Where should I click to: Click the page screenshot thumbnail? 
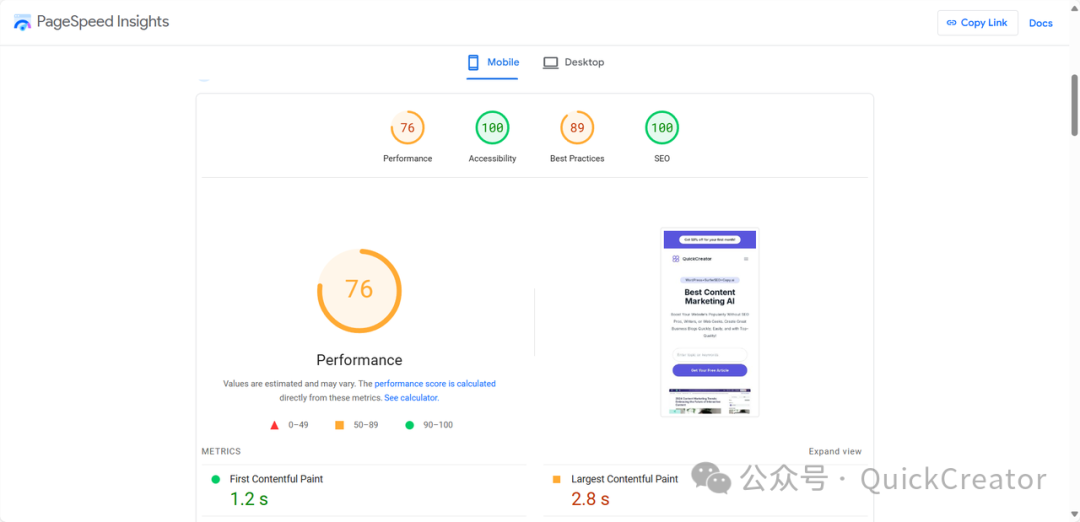click(709, 322)
